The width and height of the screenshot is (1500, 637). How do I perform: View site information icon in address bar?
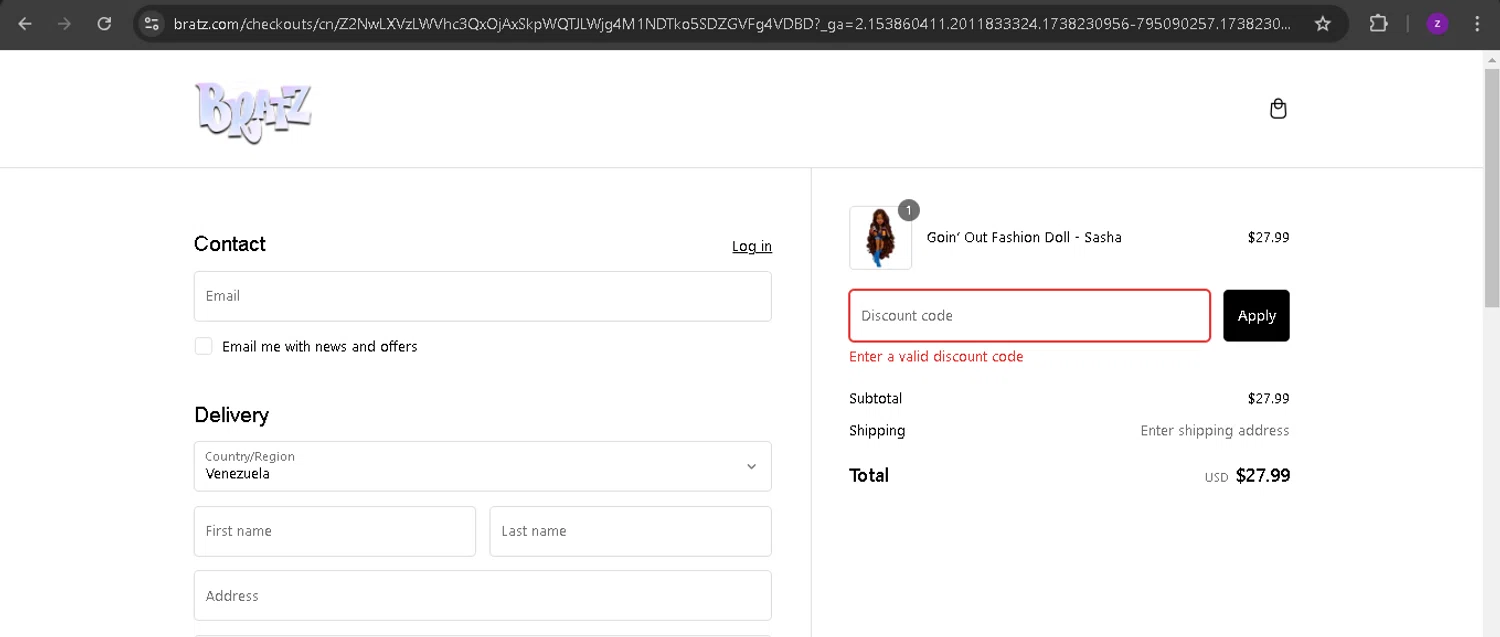coord(151,23)
